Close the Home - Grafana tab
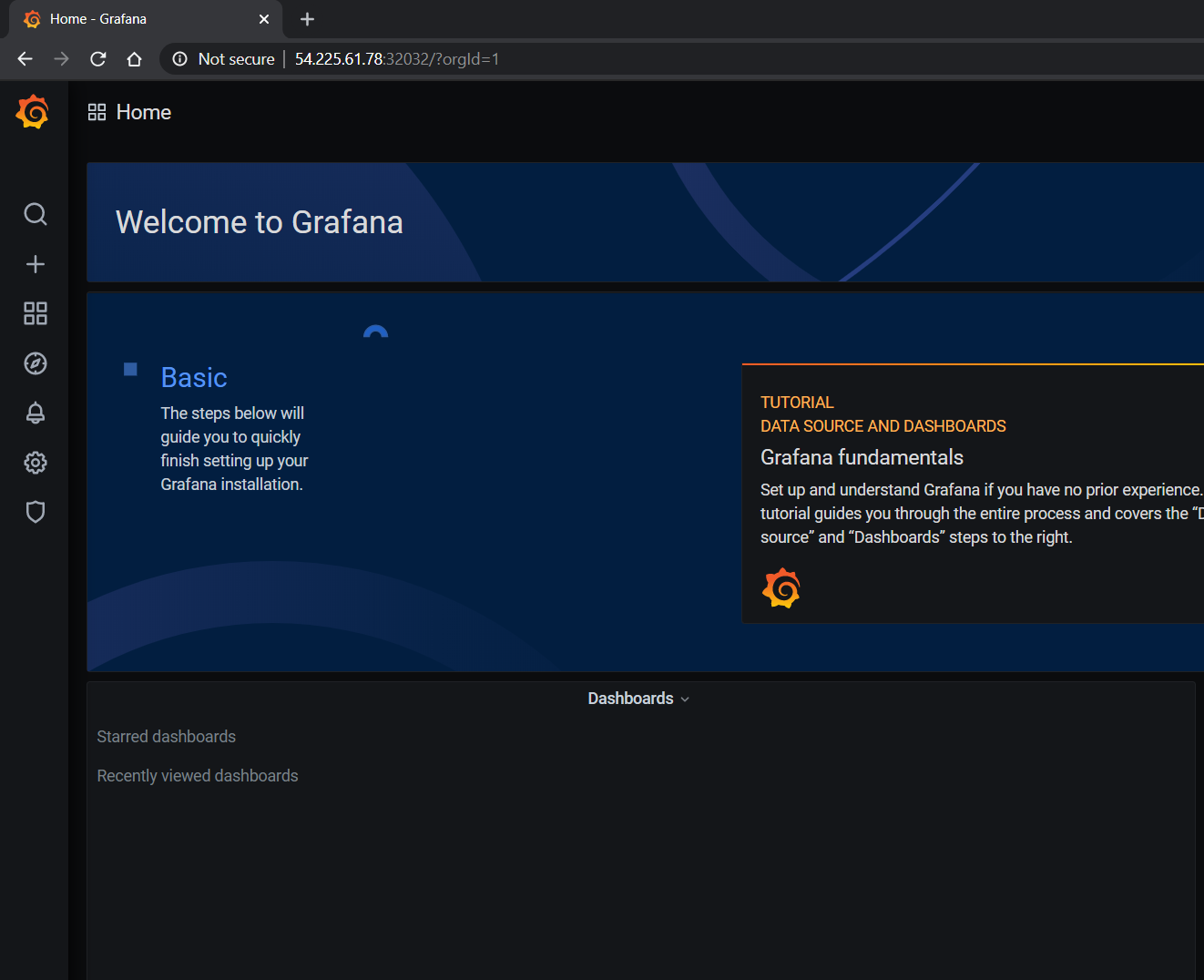This screenshot has height=980, width=1204. (x=264, y=19)
